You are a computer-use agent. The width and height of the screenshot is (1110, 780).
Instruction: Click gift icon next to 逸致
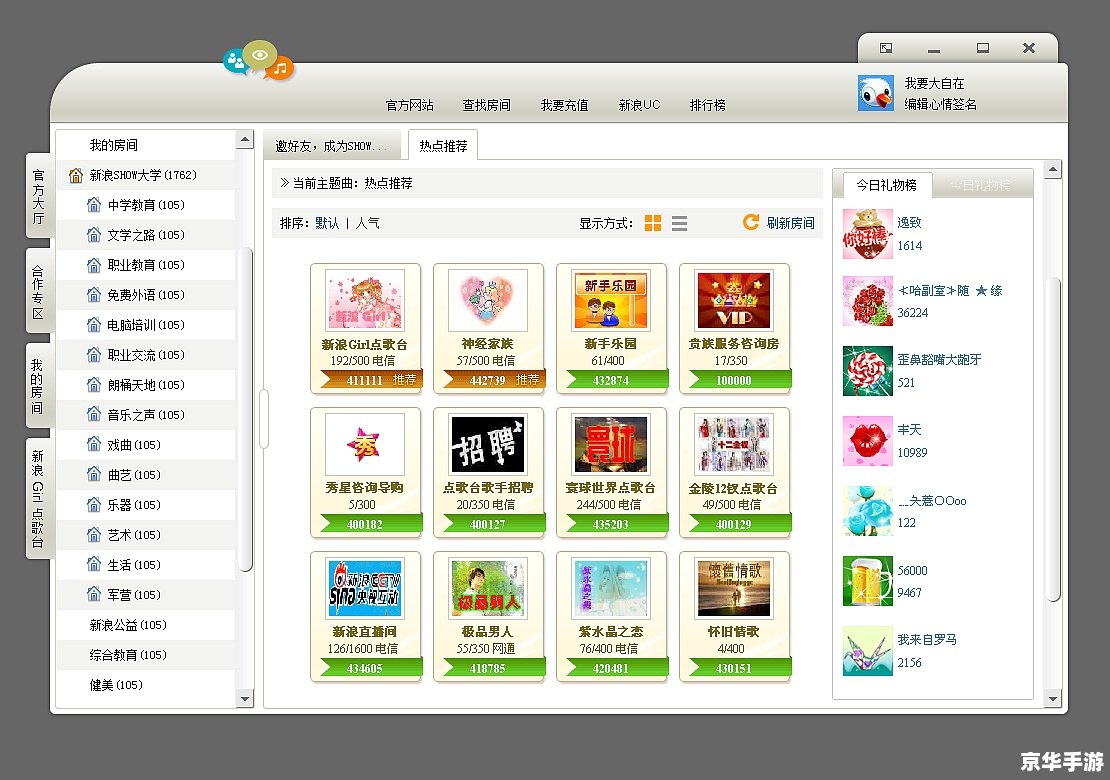click(x=868, y=234)
